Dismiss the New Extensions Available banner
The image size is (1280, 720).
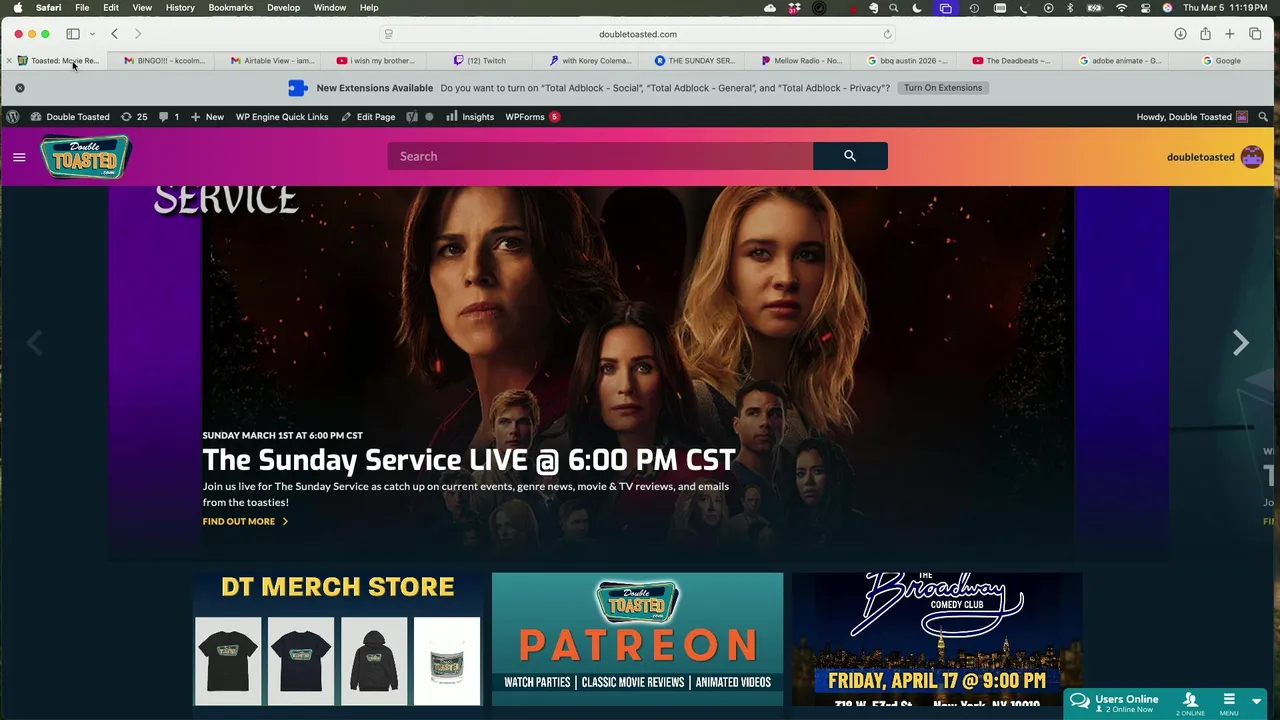click(19, 88)
